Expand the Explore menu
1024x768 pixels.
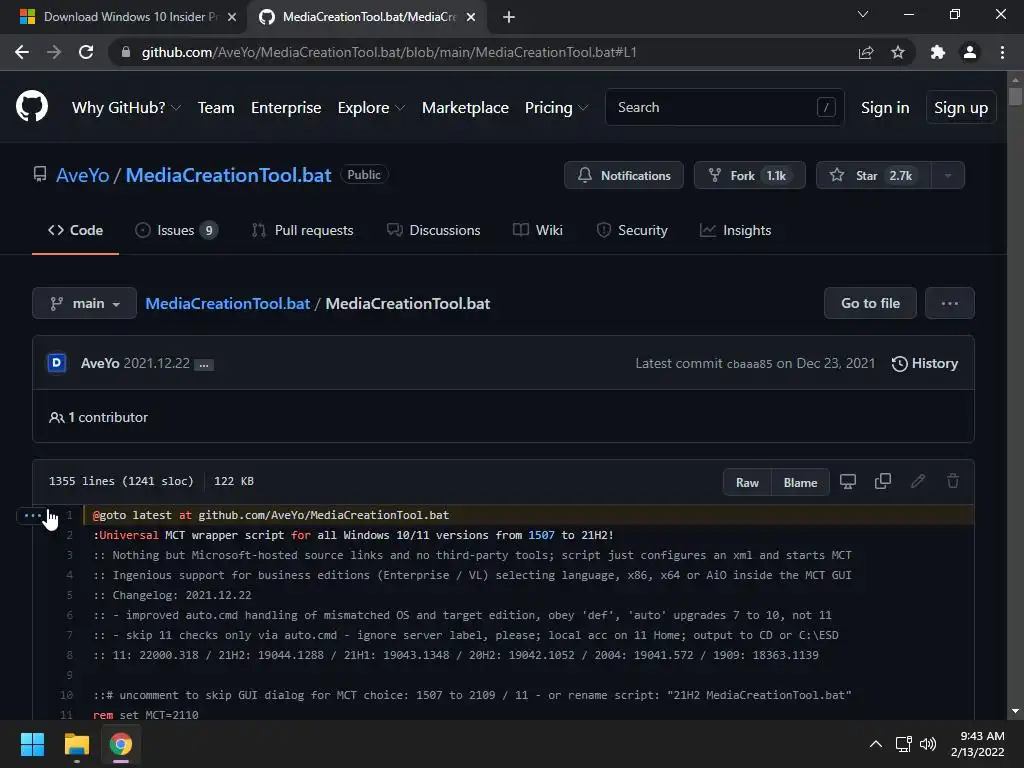click(x=371, y=108)
